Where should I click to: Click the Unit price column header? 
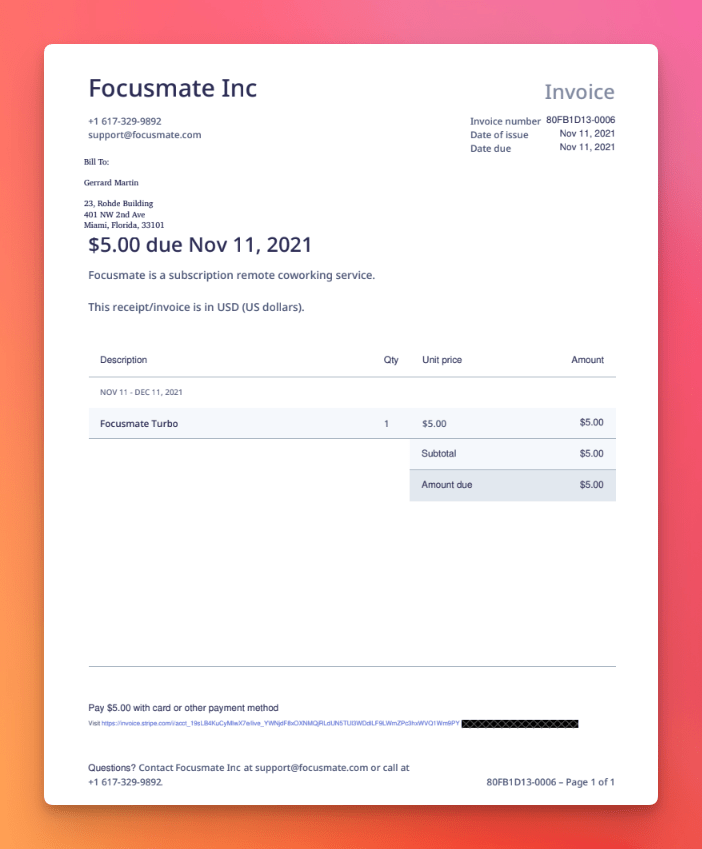click(442, 360)
